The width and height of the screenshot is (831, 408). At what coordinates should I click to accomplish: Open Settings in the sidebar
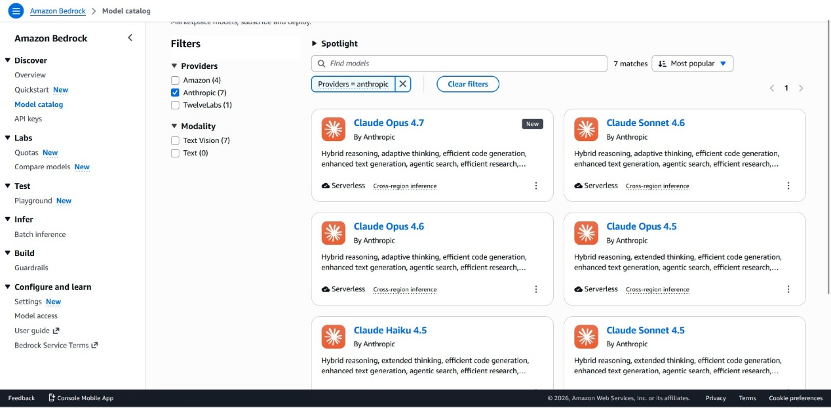click(28, 301)
